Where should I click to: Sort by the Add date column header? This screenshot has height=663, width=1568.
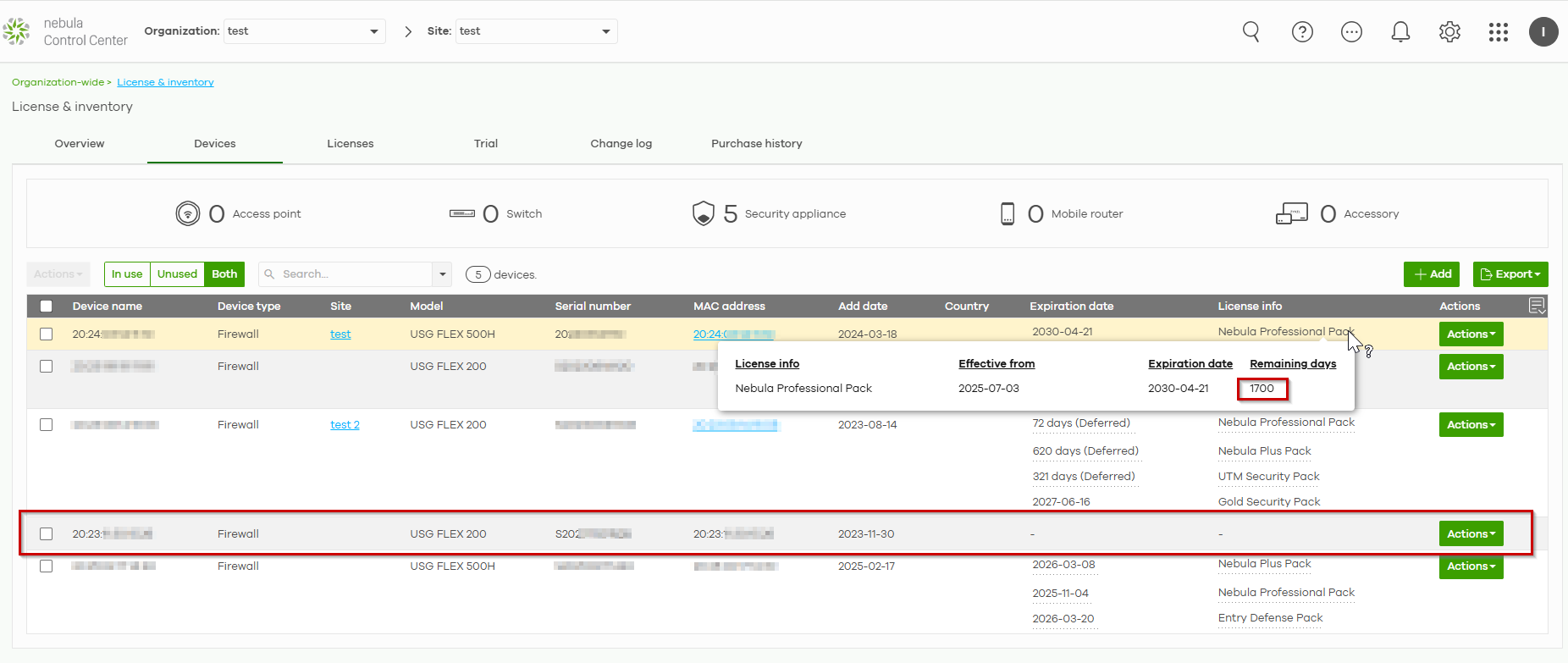pyautogui.click(x=863, y=307)
